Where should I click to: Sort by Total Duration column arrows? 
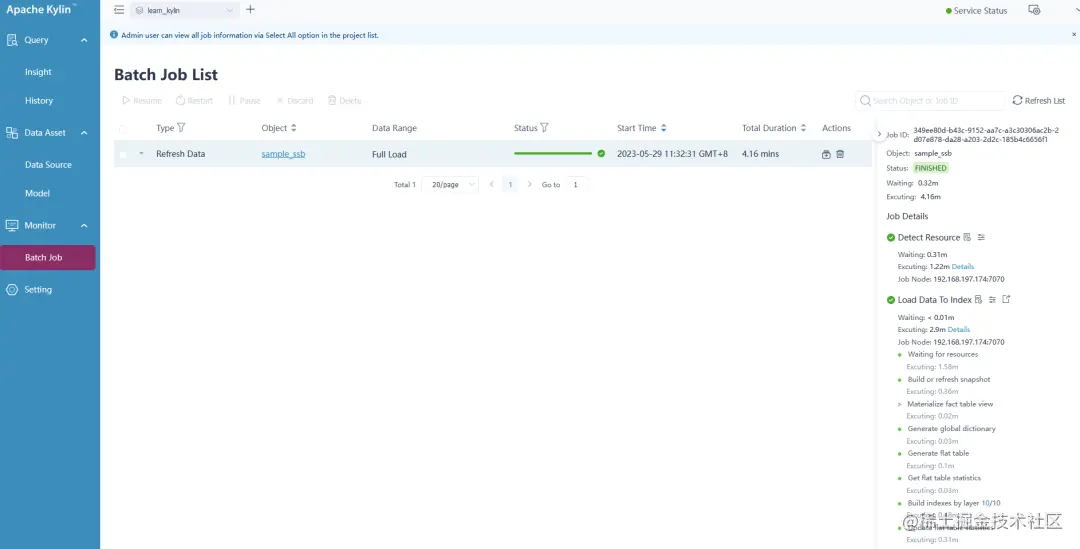[x=802, y=128]
